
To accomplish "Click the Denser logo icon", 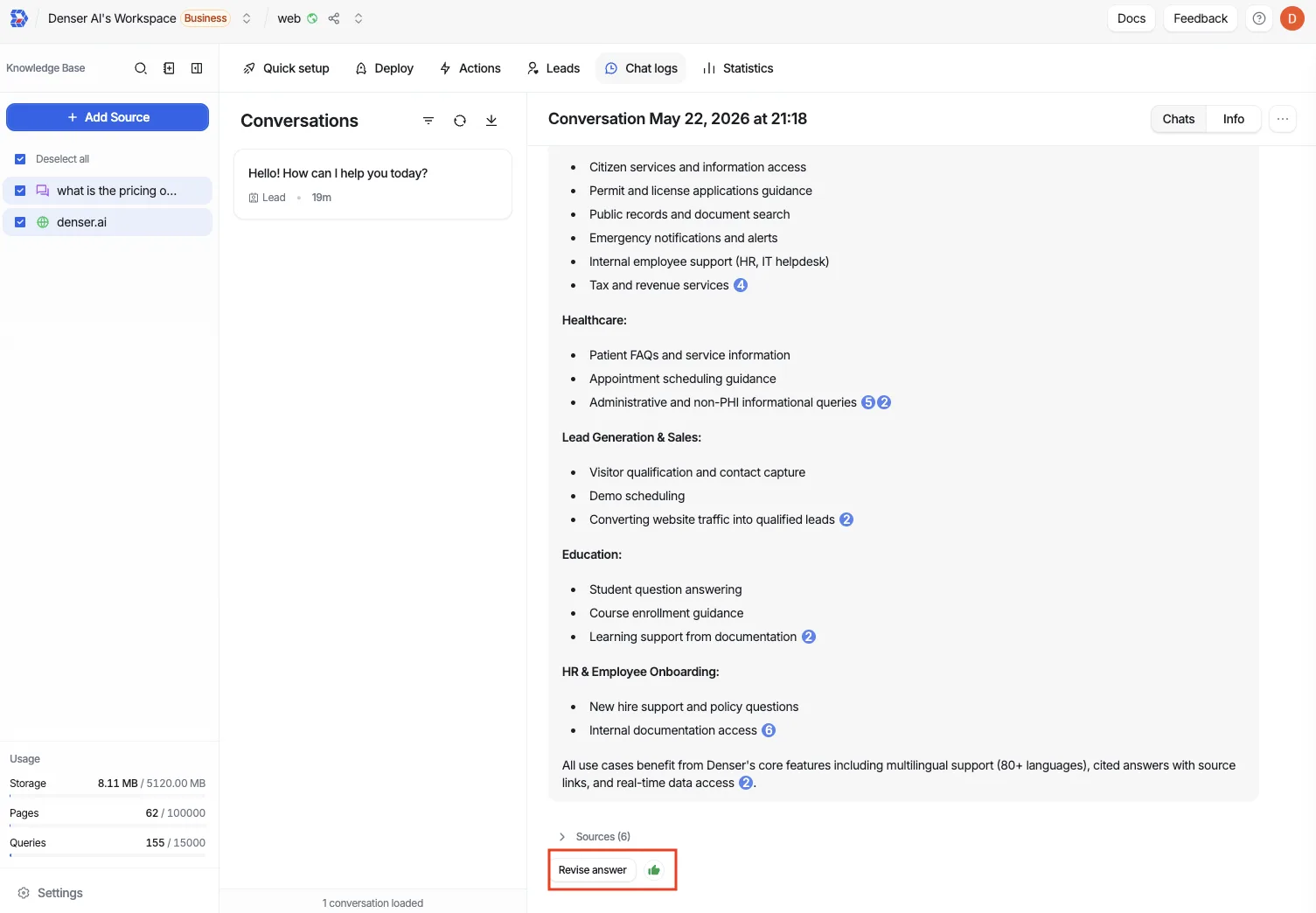I will click(18, 18).
